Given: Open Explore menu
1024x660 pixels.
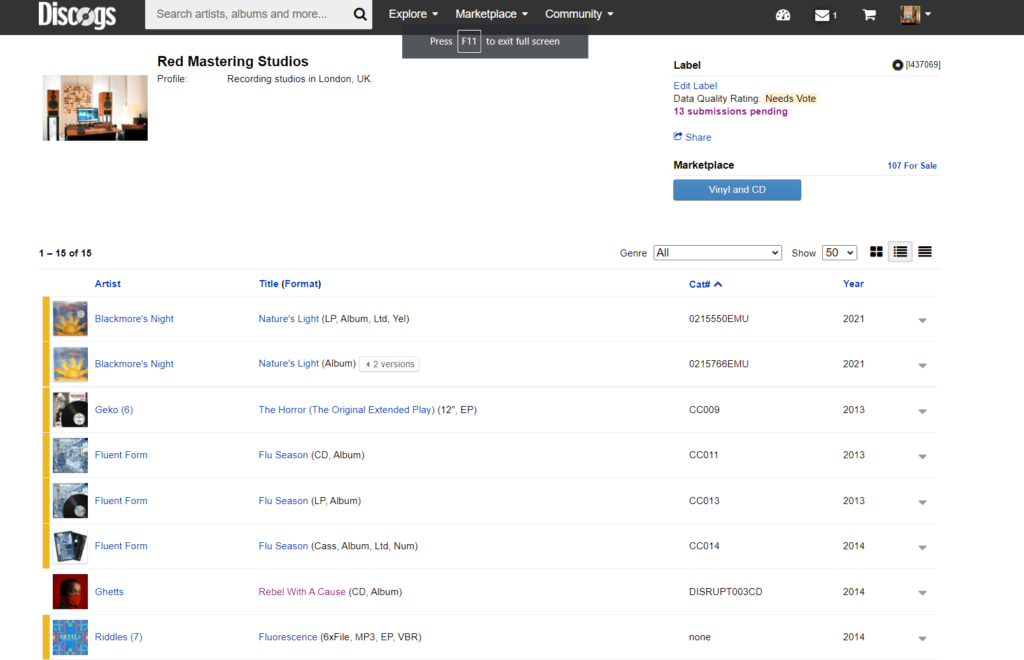Looking at the screenshot, I should click(x=413, y=14).
